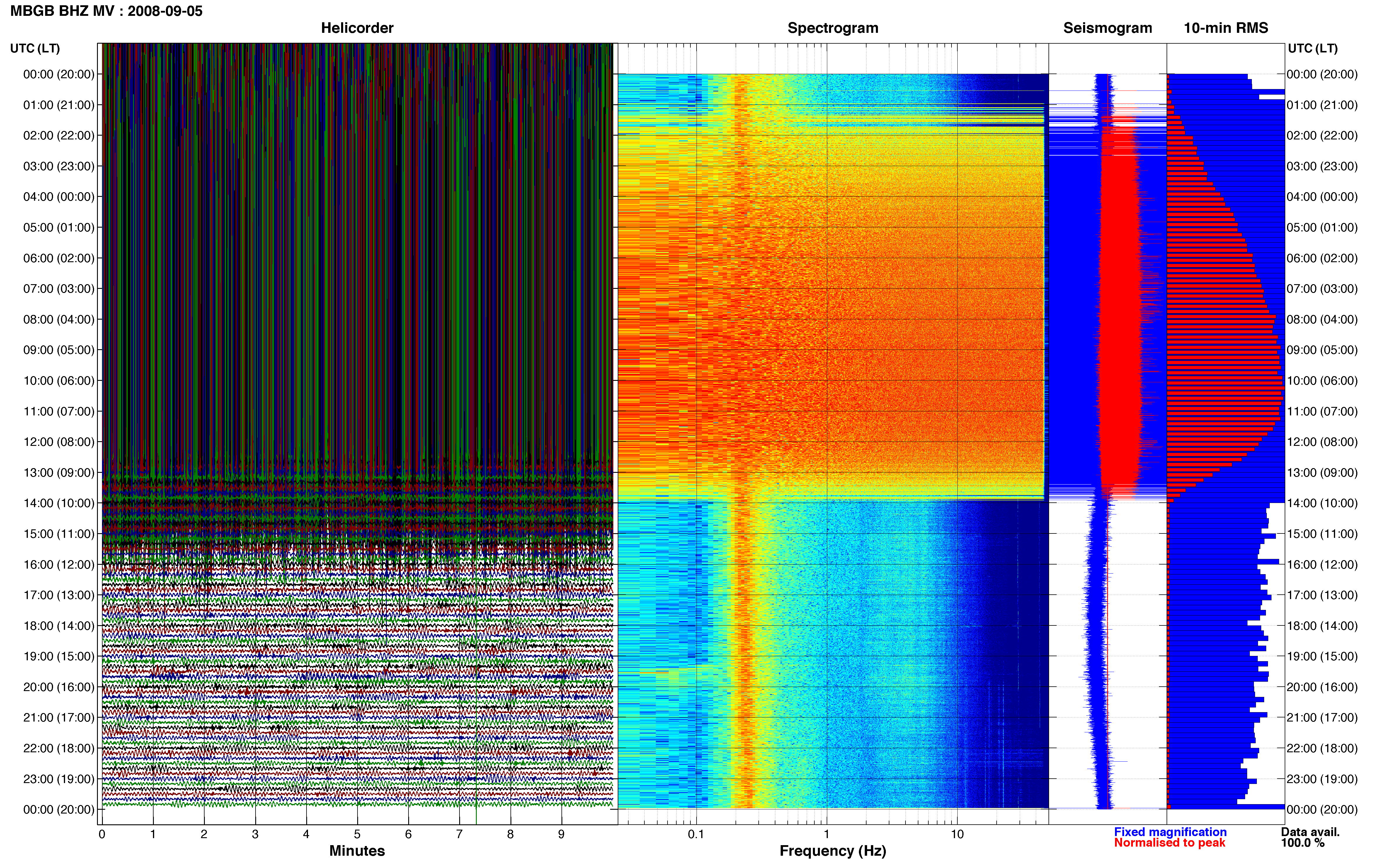Click the 'Minutes' x-axis label

coord(357,851)
